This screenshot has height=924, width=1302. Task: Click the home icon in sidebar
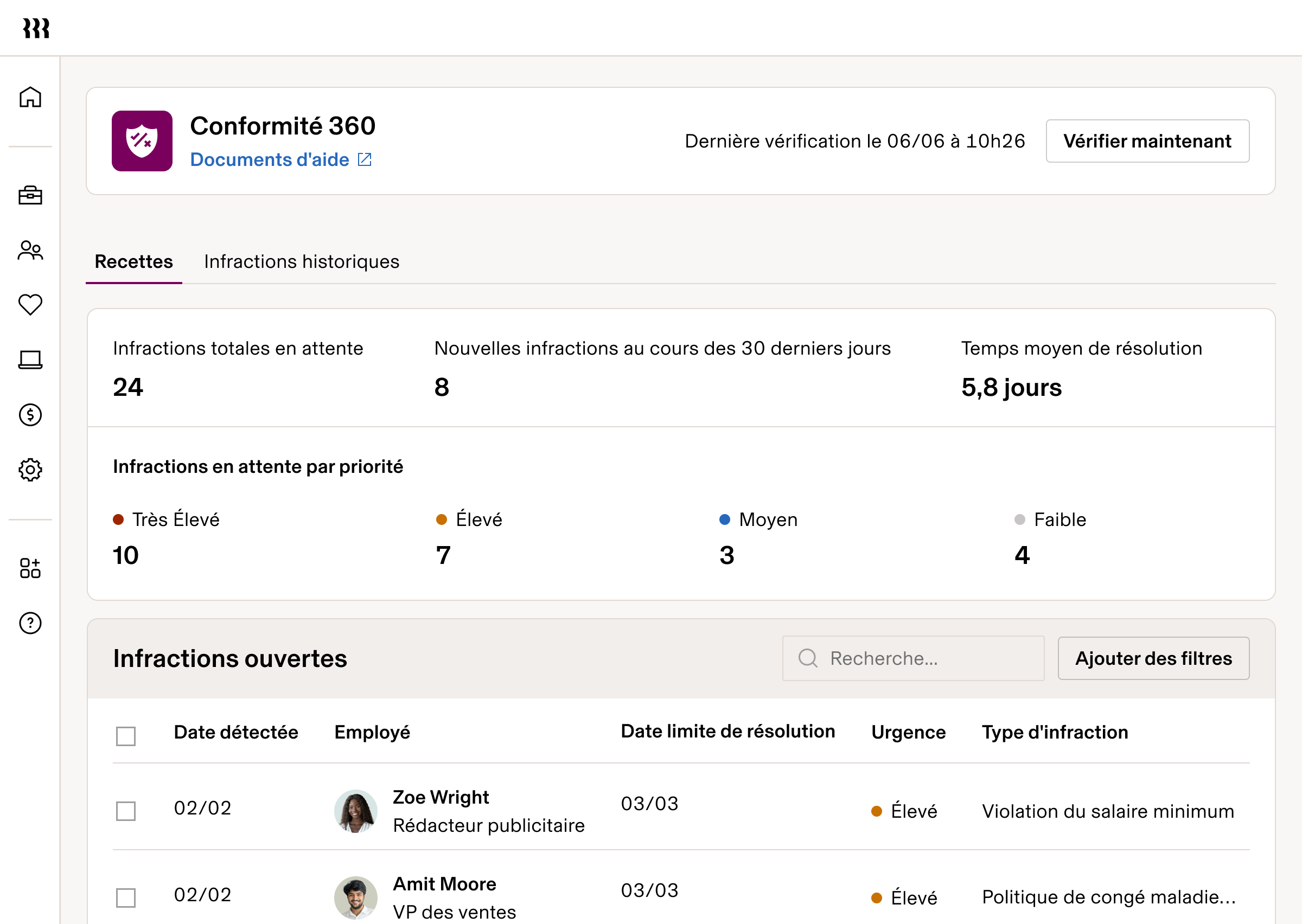tap(30, 97)
